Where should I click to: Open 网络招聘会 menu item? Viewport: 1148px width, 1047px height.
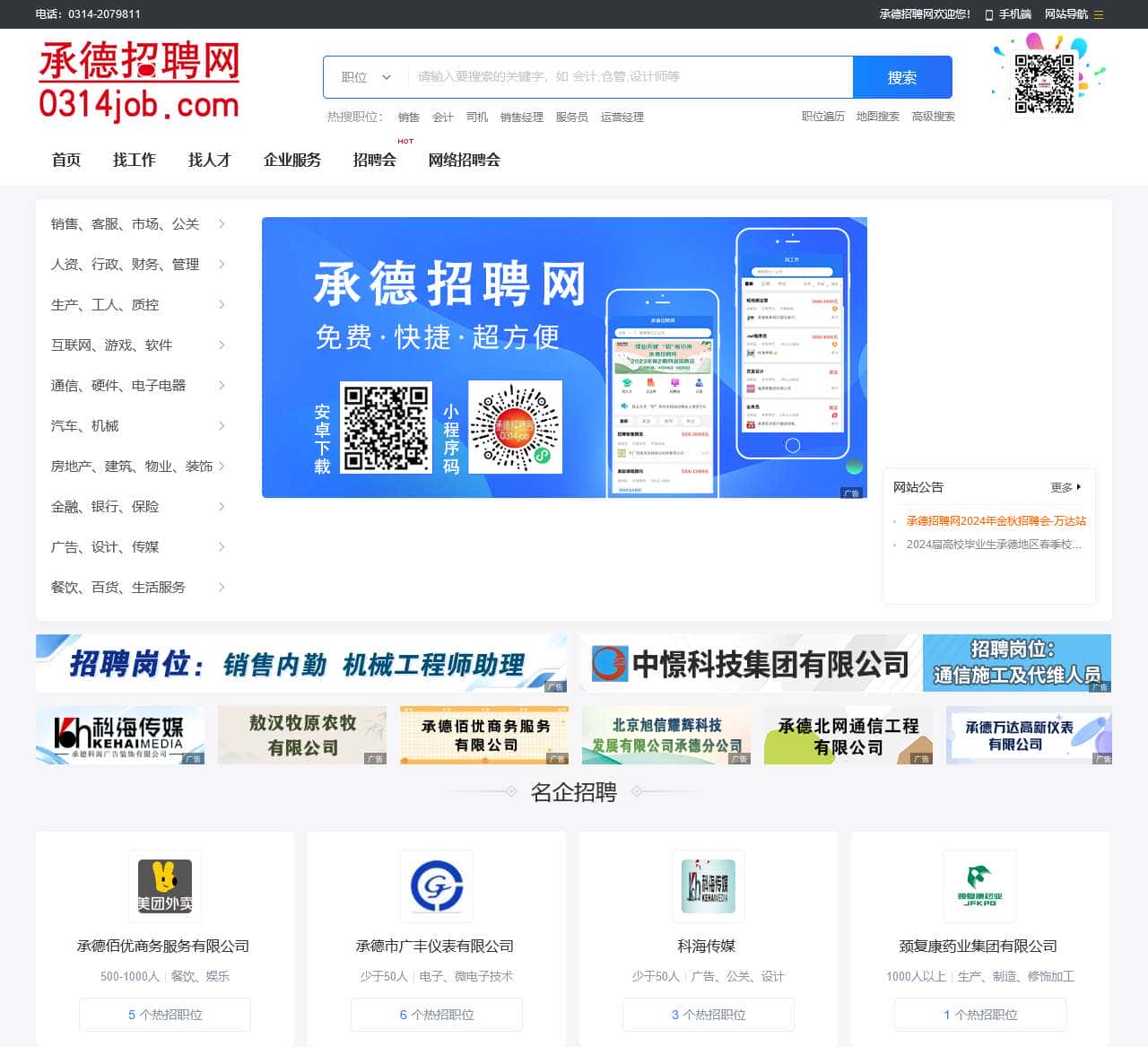point(465,160)
